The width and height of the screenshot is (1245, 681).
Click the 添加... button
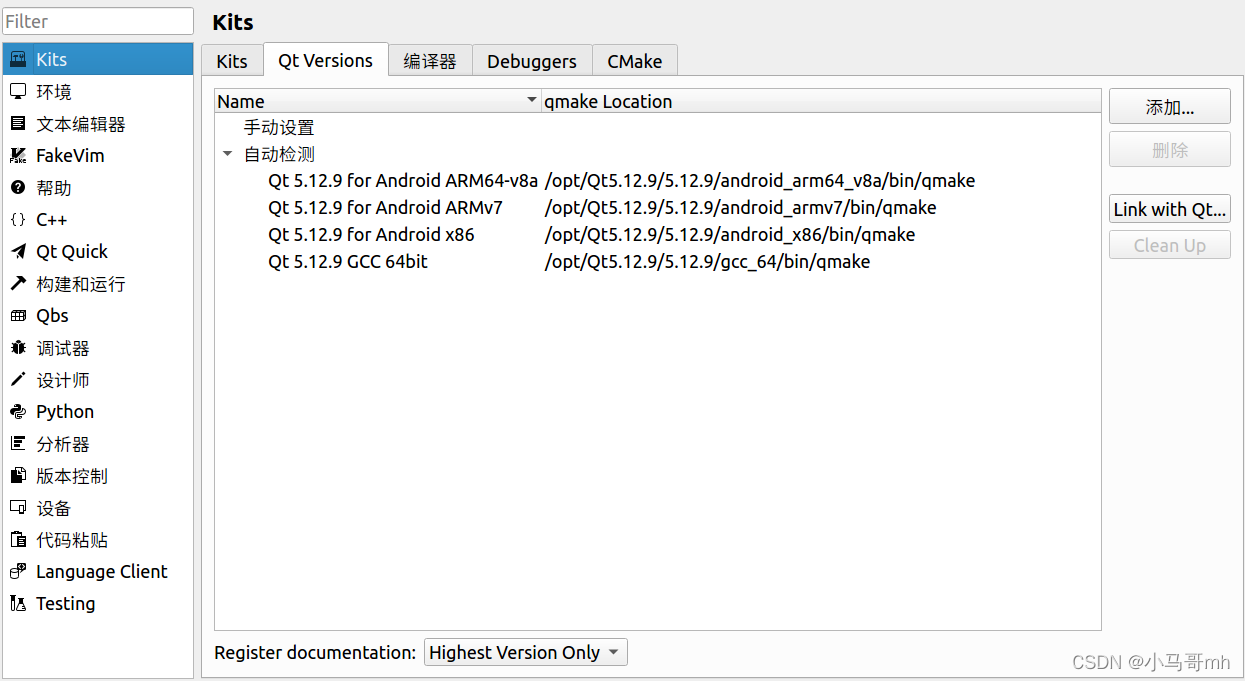coord(1170,107)
